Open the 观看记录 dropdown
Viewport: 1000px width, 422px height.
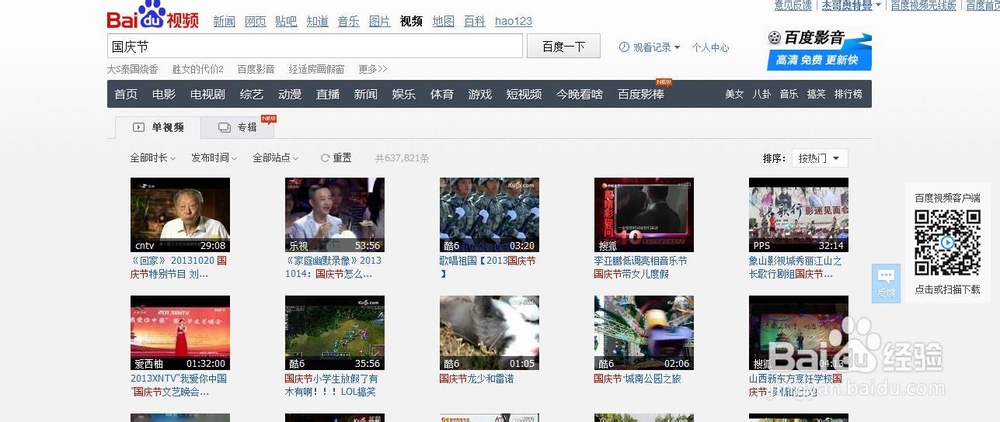point(649,47)
